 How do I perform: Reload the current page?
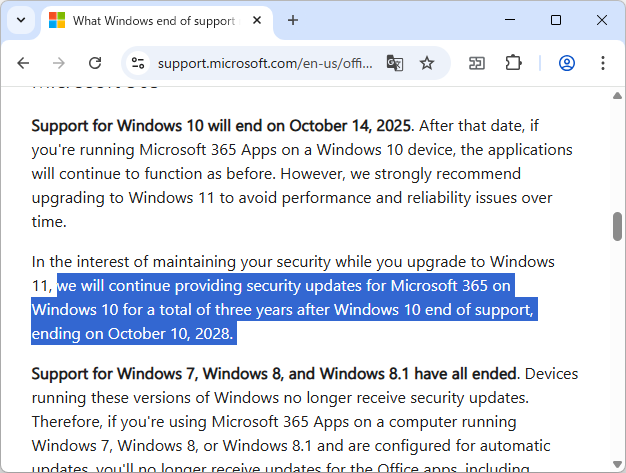point(95,63)
